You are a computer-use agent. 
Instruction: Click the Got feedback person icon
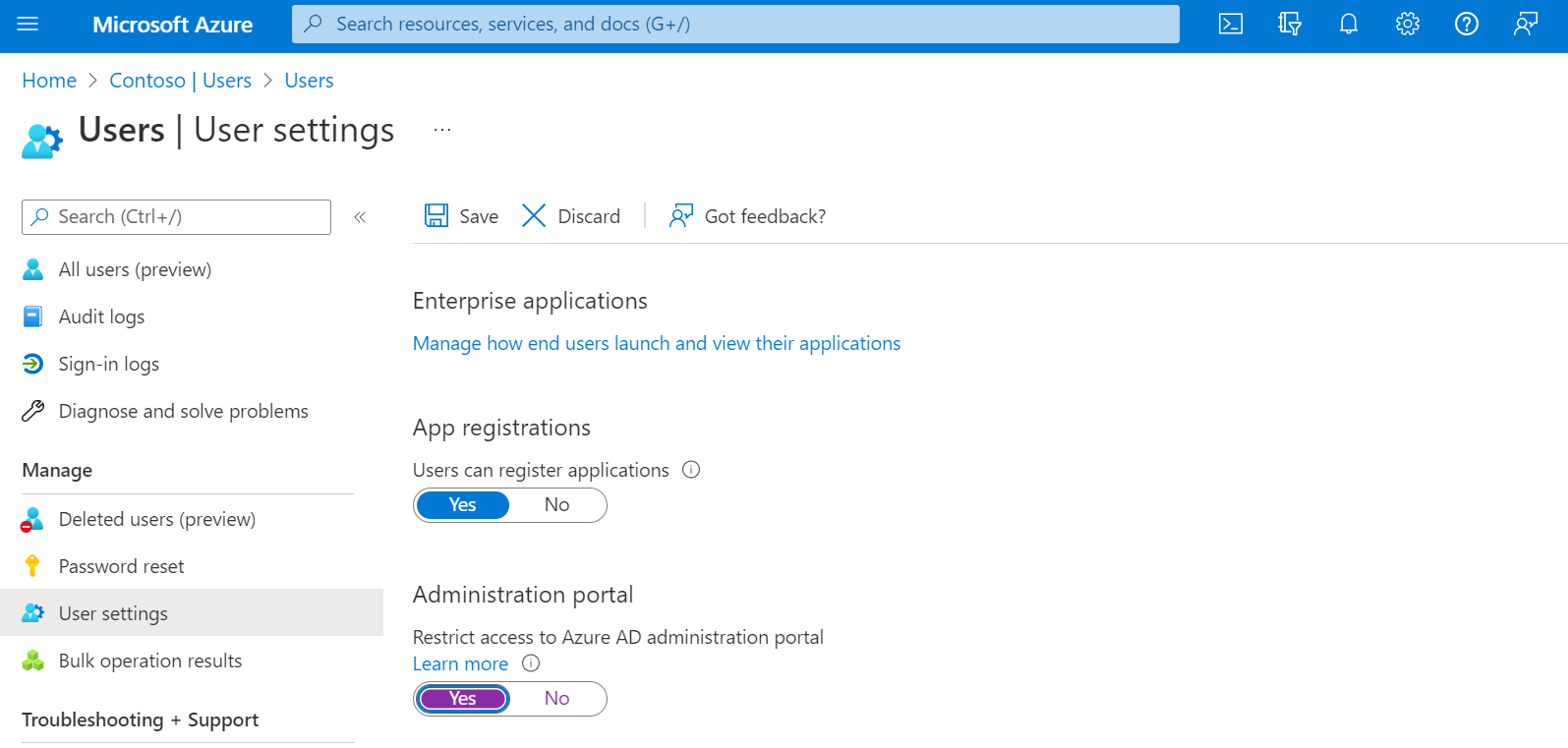(681, 216)
